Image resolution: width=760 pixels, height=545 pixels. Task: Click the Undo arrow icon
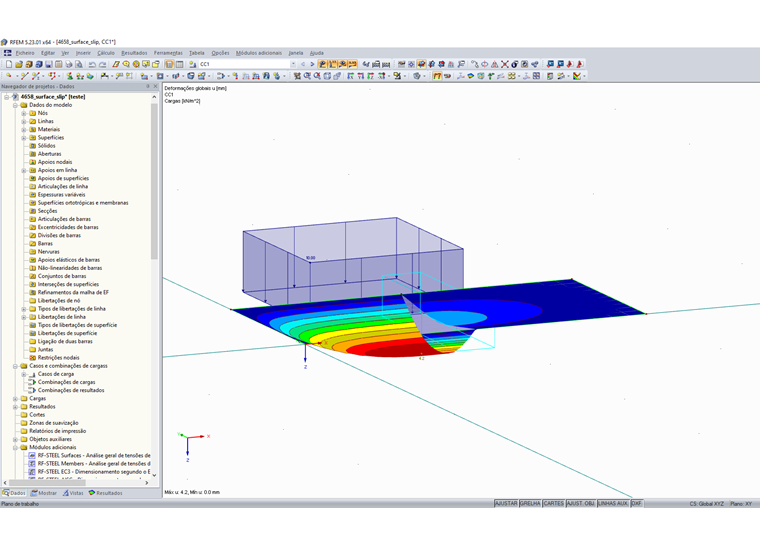[92, 64]
